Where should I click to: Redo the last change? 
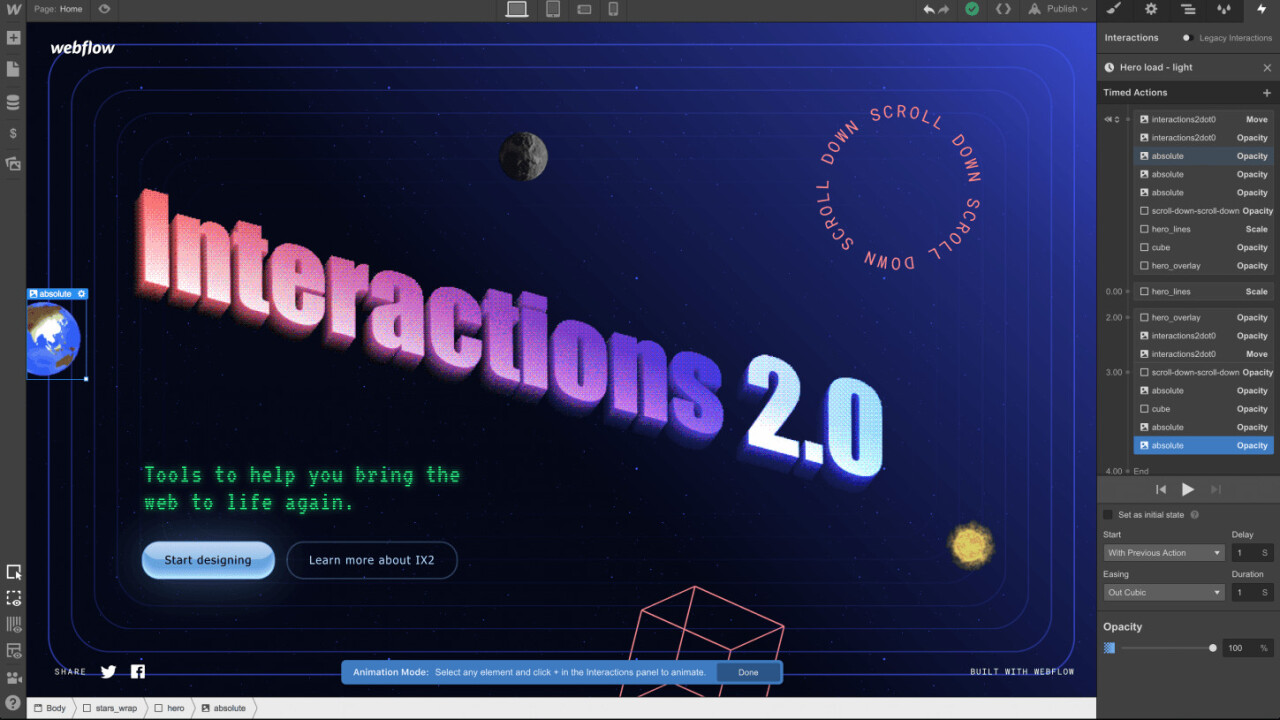click(944, 9)
